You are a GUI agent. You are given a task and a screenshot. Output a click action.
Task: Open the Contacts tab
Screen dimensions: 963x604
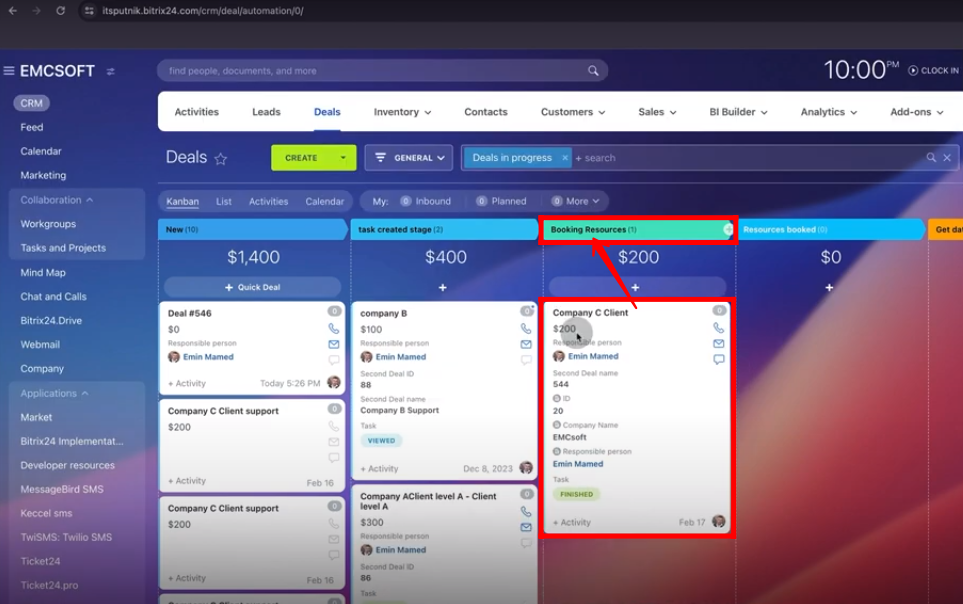[486, 112]
